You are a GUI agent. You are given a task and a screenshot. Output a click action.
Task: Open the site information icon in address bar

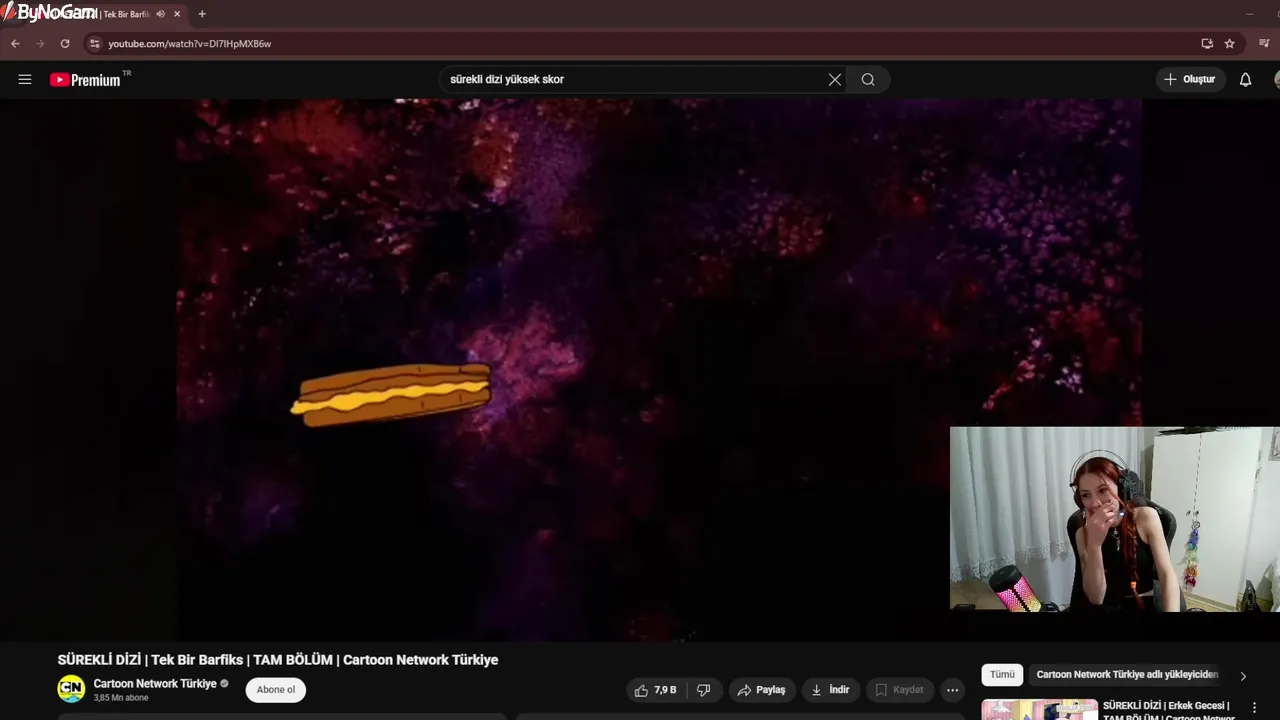(95, 44)
